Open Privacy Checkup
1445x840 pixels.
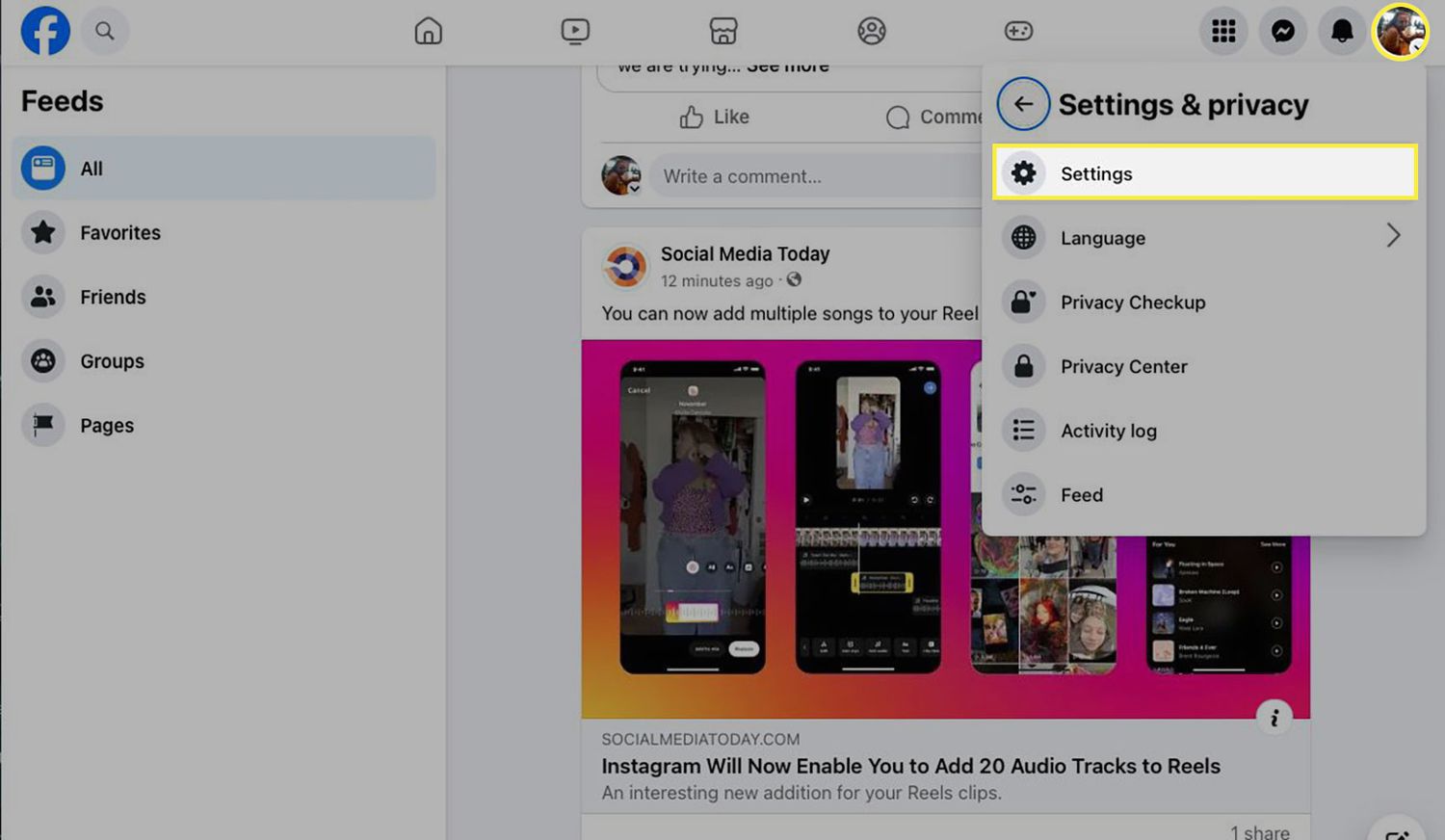1133,302
